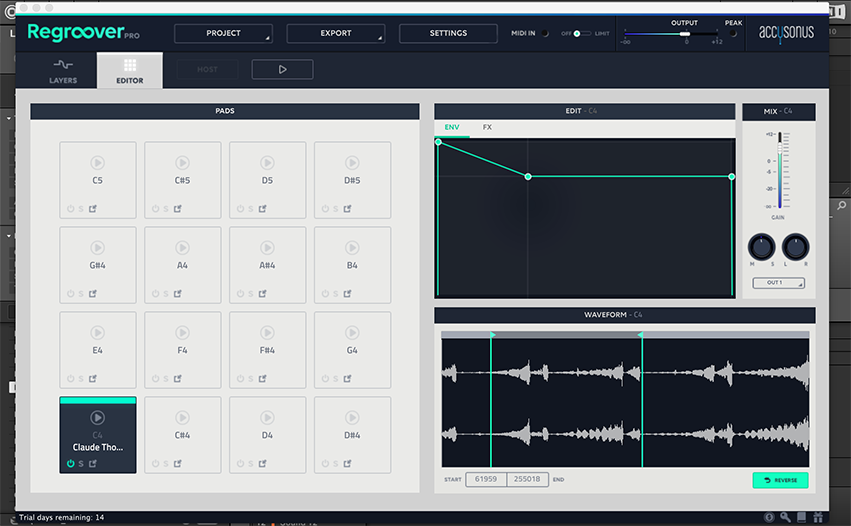851x526 pixels.
Task: Click the START sample value field
Action: click(486, 479)
